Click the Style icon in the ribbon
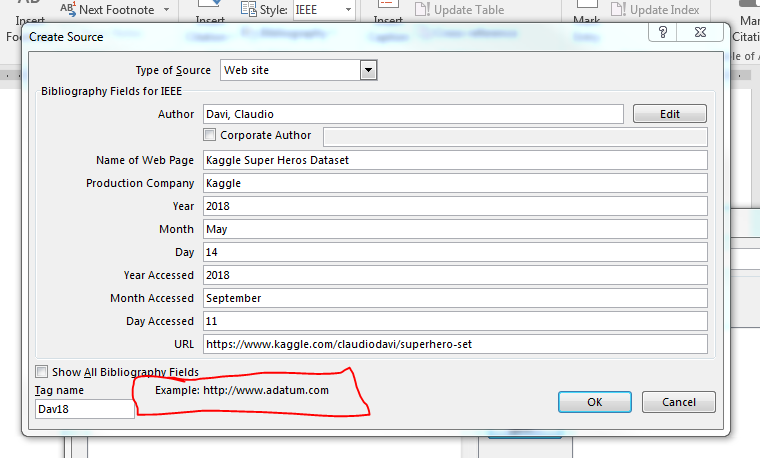Screen dimensions: 760x458 tap(248, 10)
